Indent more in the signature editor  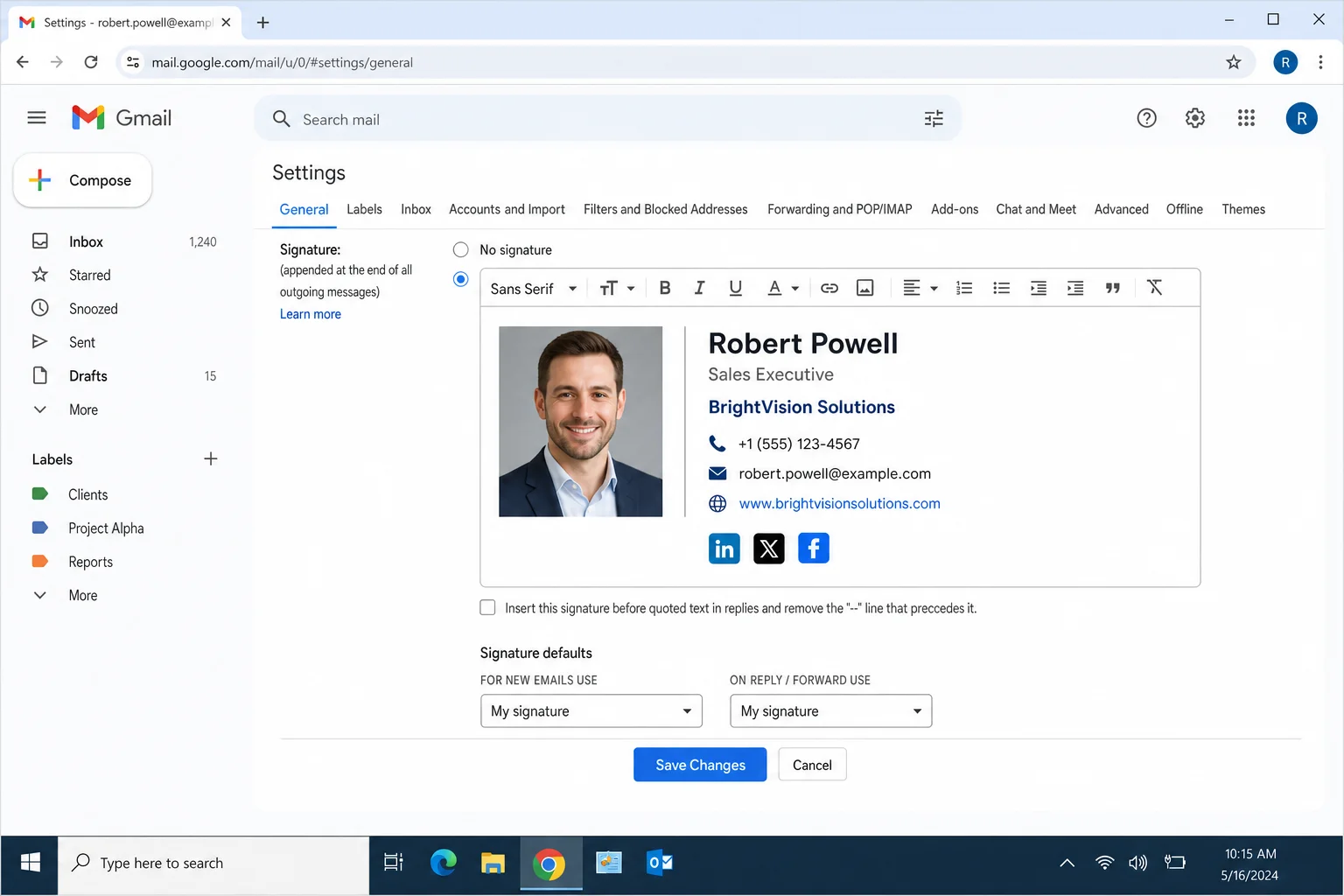tap(1075, 288)
